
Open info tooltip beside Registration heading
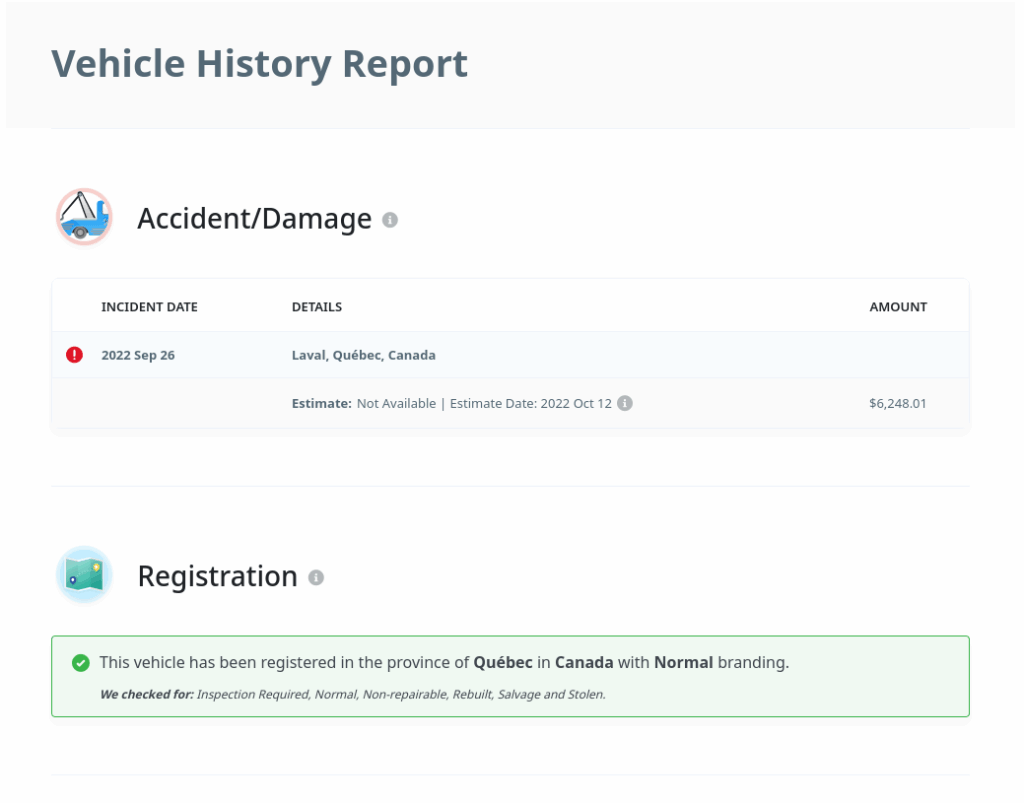pyautogui.click(x=316, y=578)
